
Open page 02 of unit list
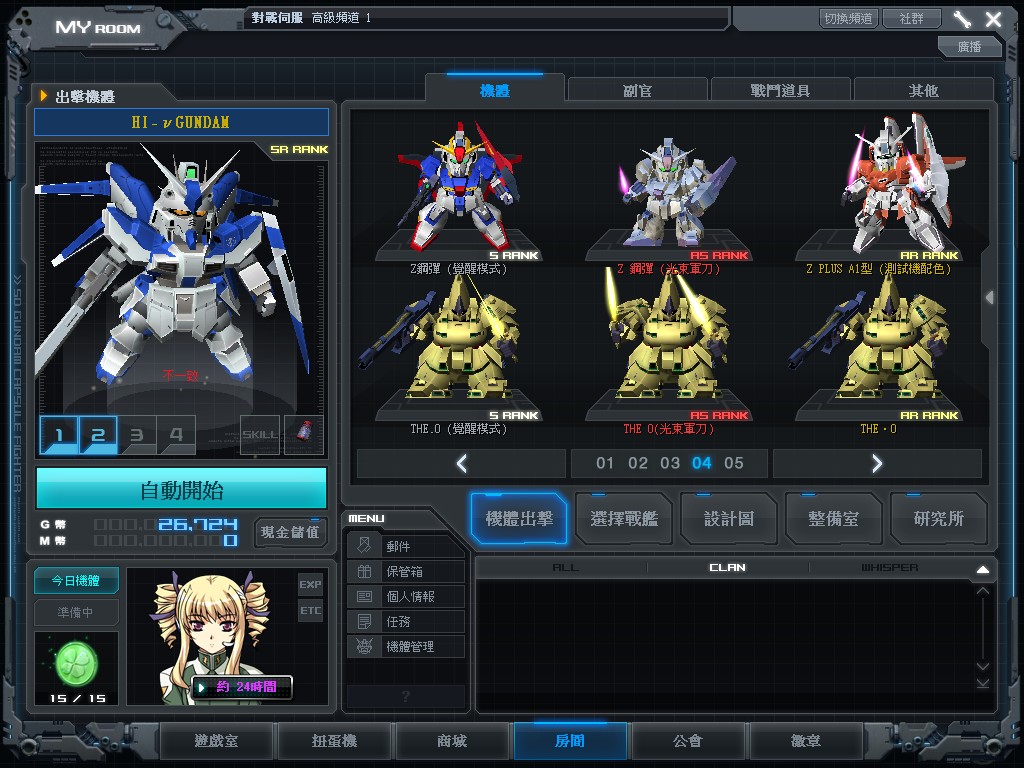[637, 463]
